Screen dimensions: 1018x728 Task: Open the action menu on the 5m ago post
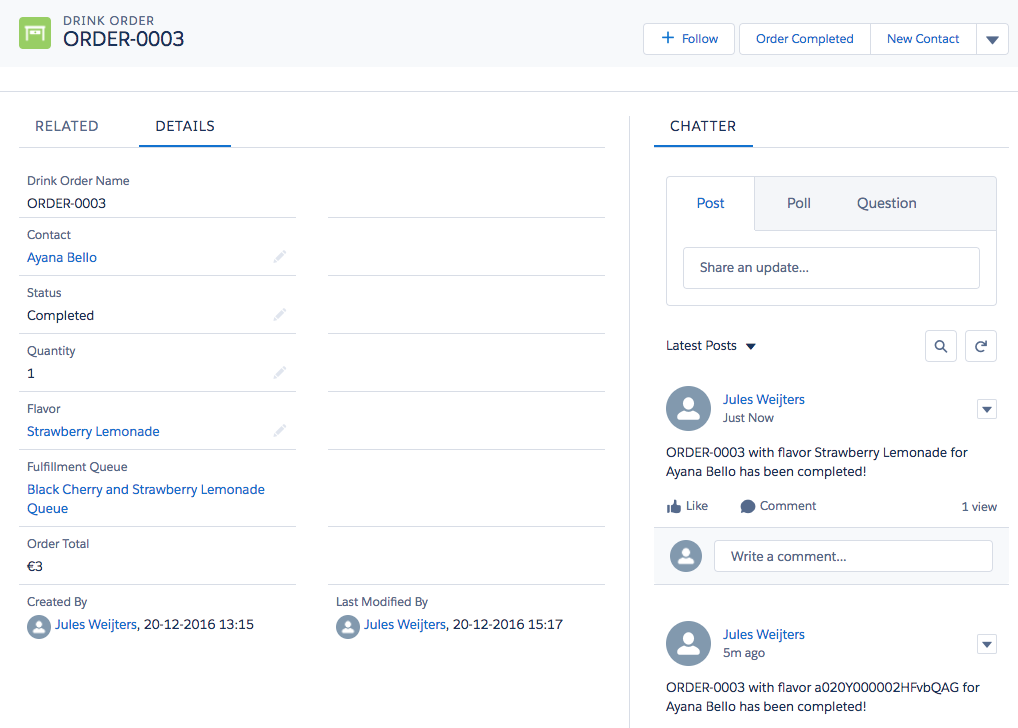[986, 644]
